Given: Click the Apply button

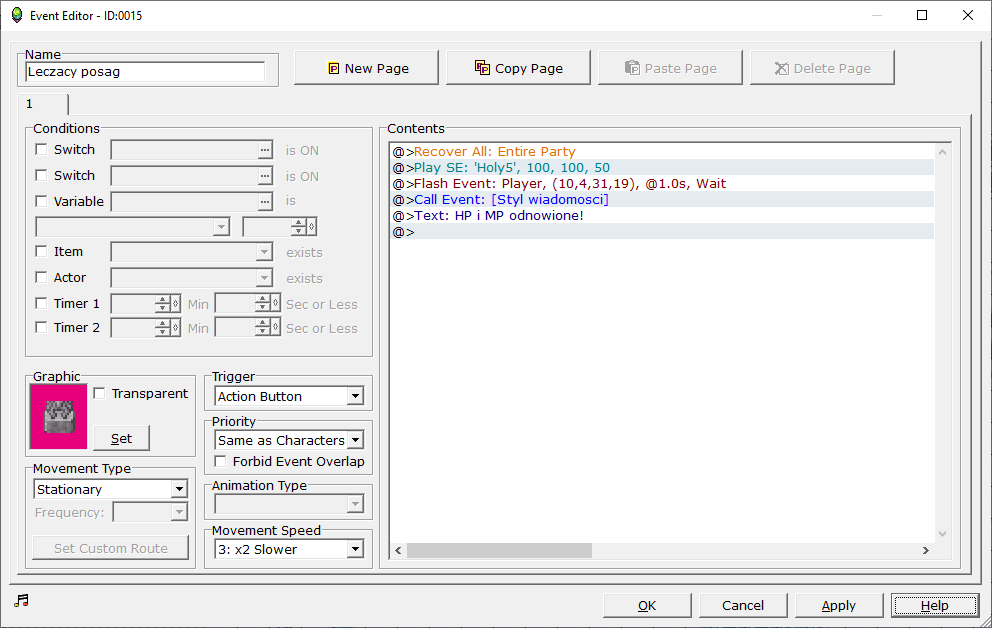Looking at the screenshot, I should click(x=839, y=605).
